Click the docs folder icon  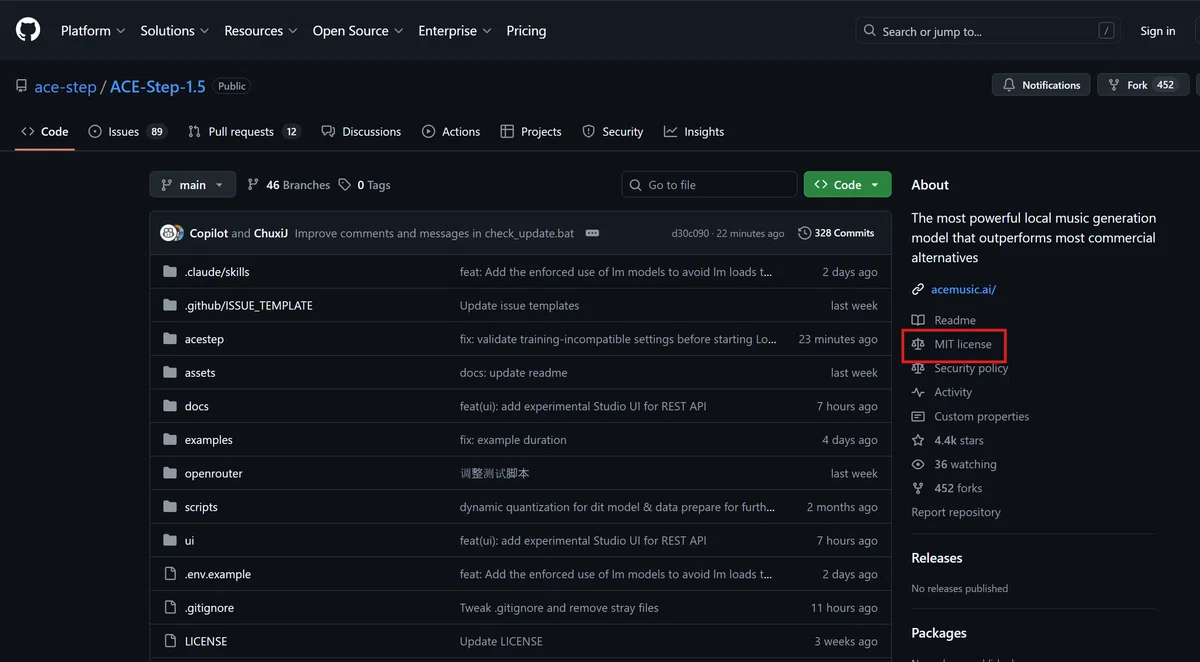pos(169,406)
